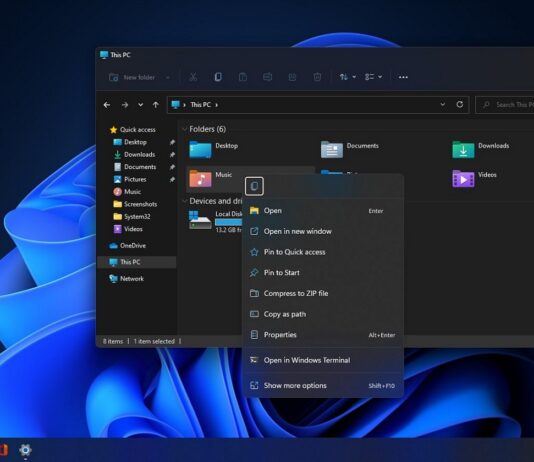Screen dimensions: 534x462
Task: Select the Local Disk drive icon
Action: (200, 220)
